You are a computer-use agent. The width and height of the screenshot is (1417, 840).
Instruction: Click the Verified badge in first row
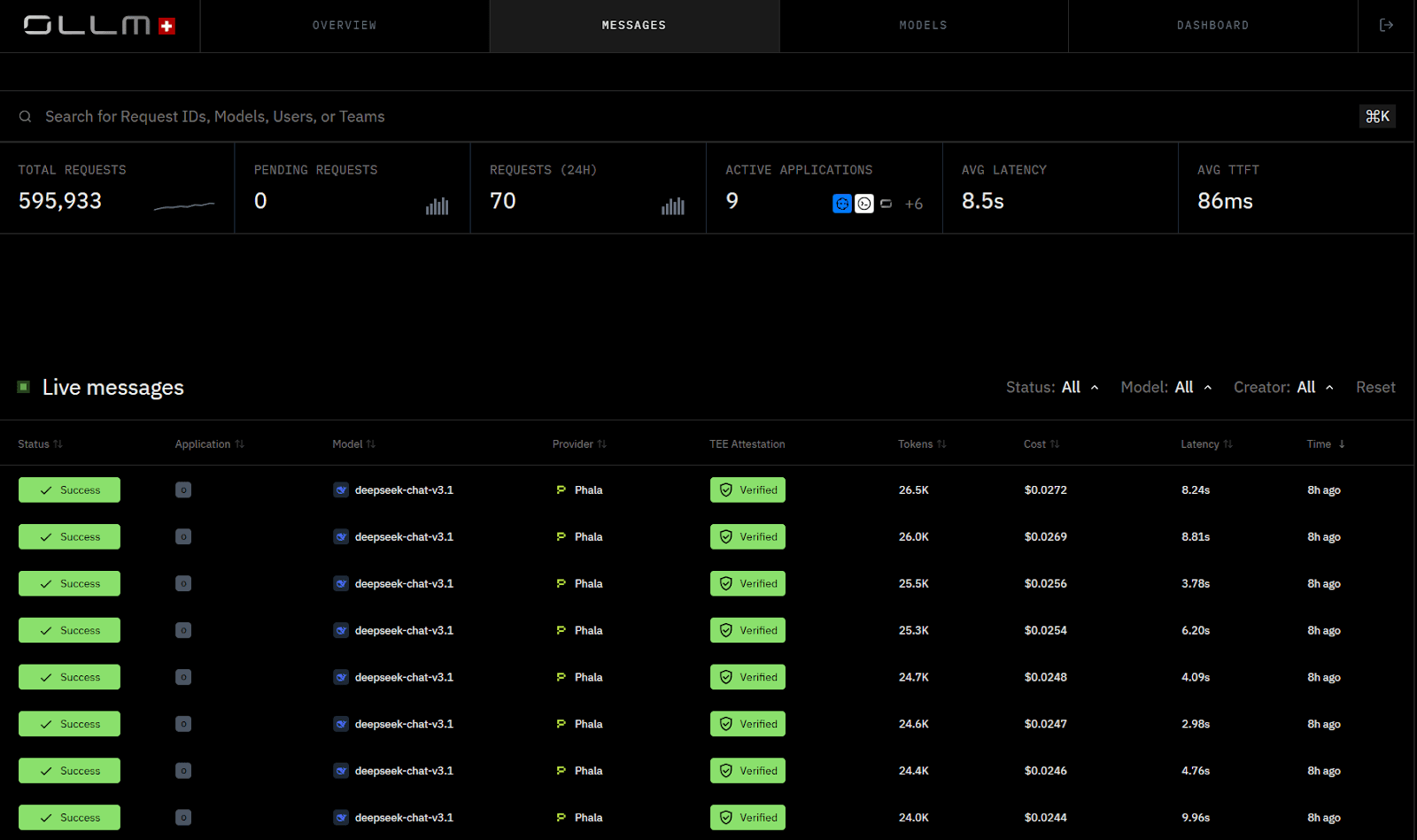click(x=747, y=489)
